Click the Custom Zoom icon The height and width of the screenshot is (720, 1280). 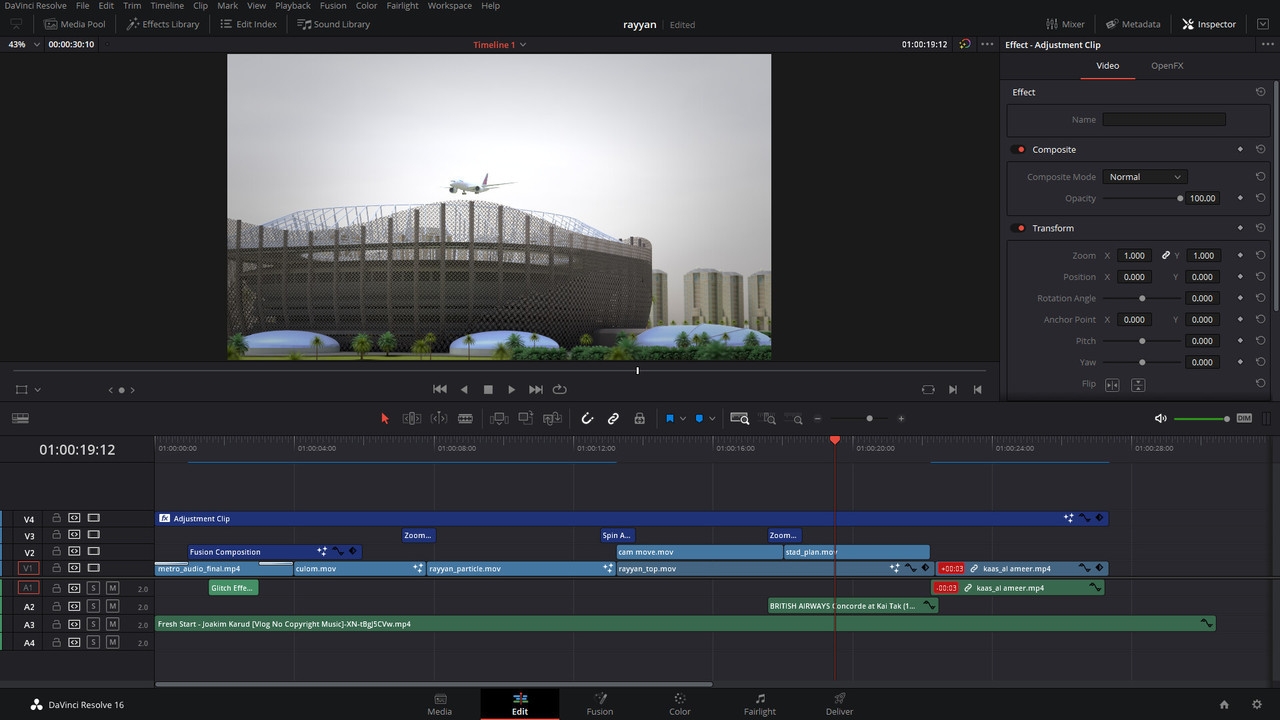(x=795, y=419)
